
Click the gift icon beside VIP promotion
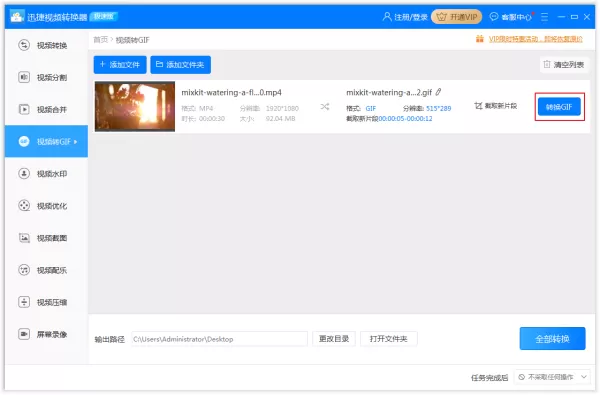pos(479,39)
